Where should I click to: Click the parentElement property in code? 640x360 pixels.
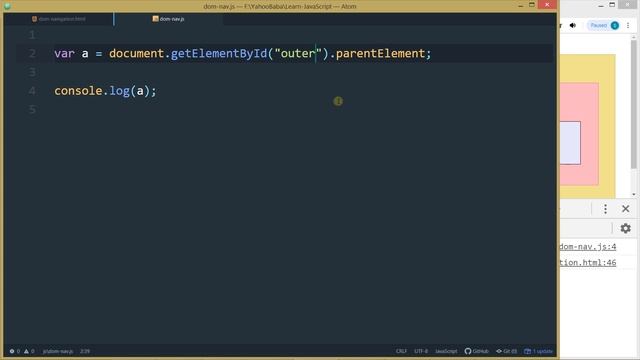380,53
